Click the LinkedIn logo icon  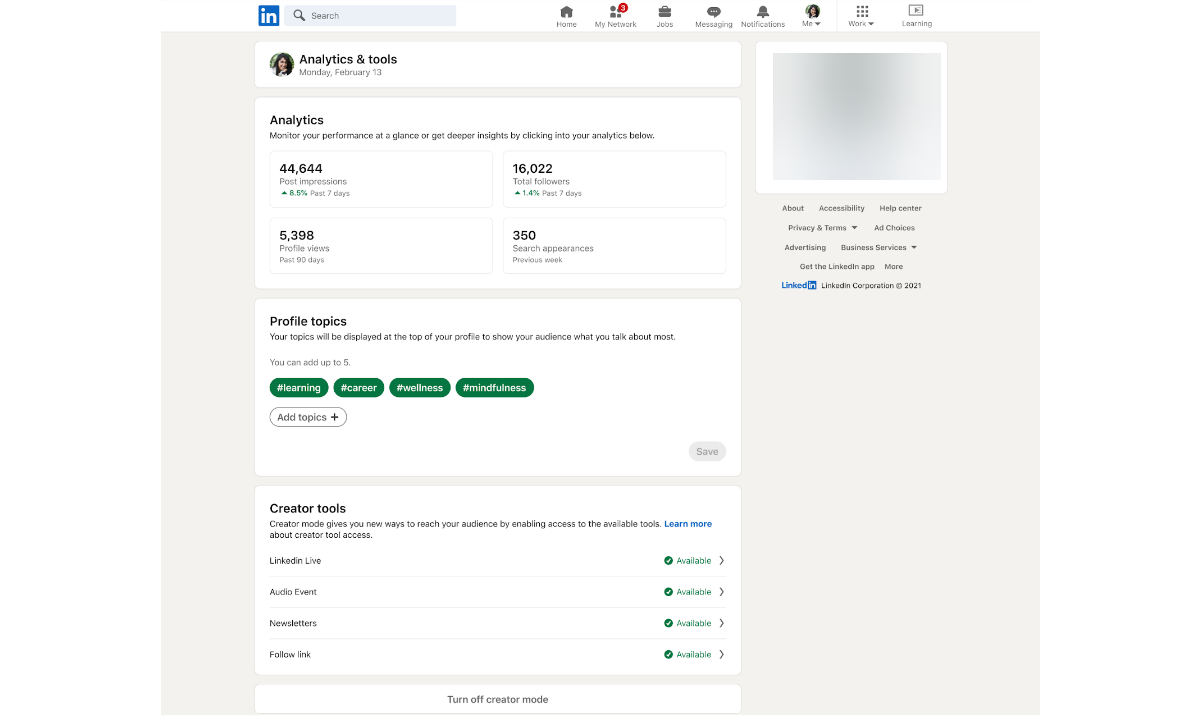268,15
